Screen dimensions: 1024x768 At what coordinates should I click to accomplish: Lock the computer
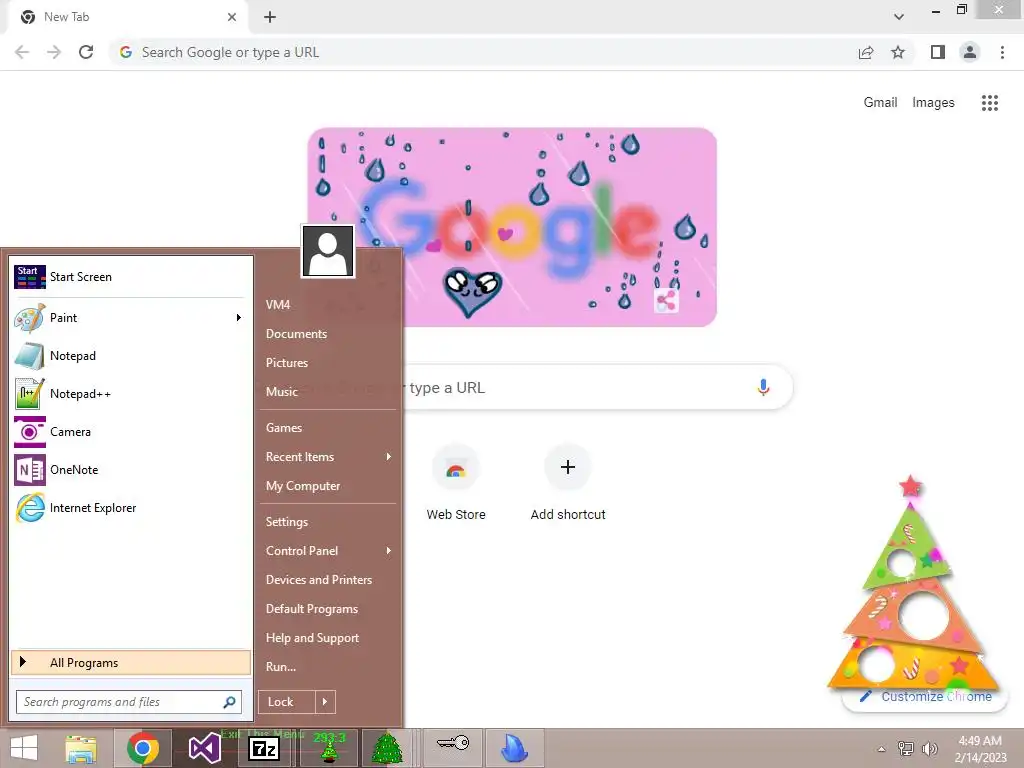[287, 702]
